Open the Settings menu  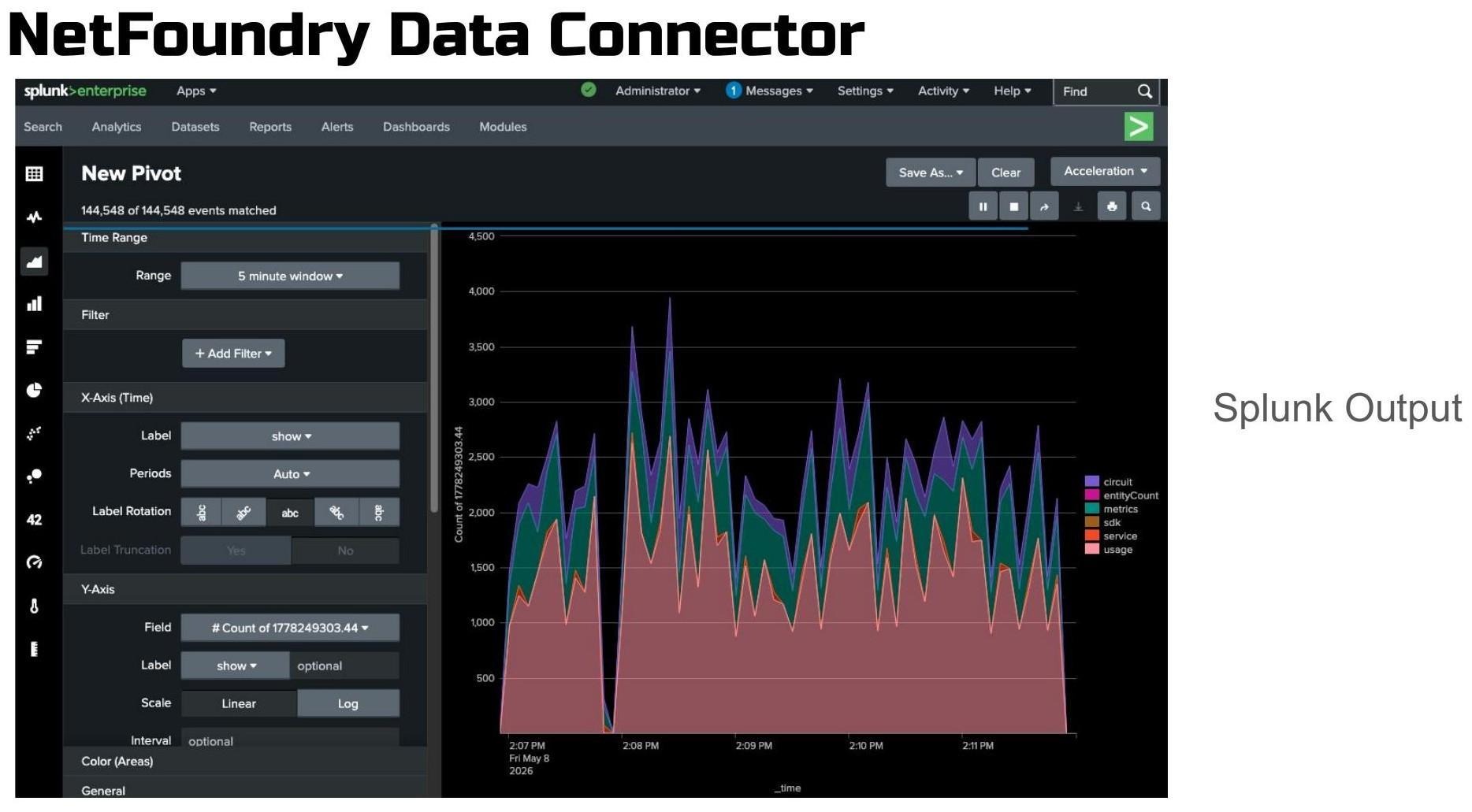(x=865, y=91)
